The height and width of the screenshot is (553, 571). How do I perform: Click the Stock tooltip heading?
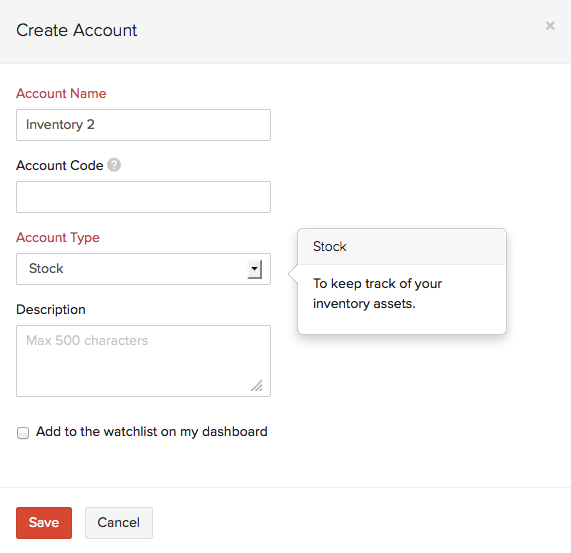330,246
